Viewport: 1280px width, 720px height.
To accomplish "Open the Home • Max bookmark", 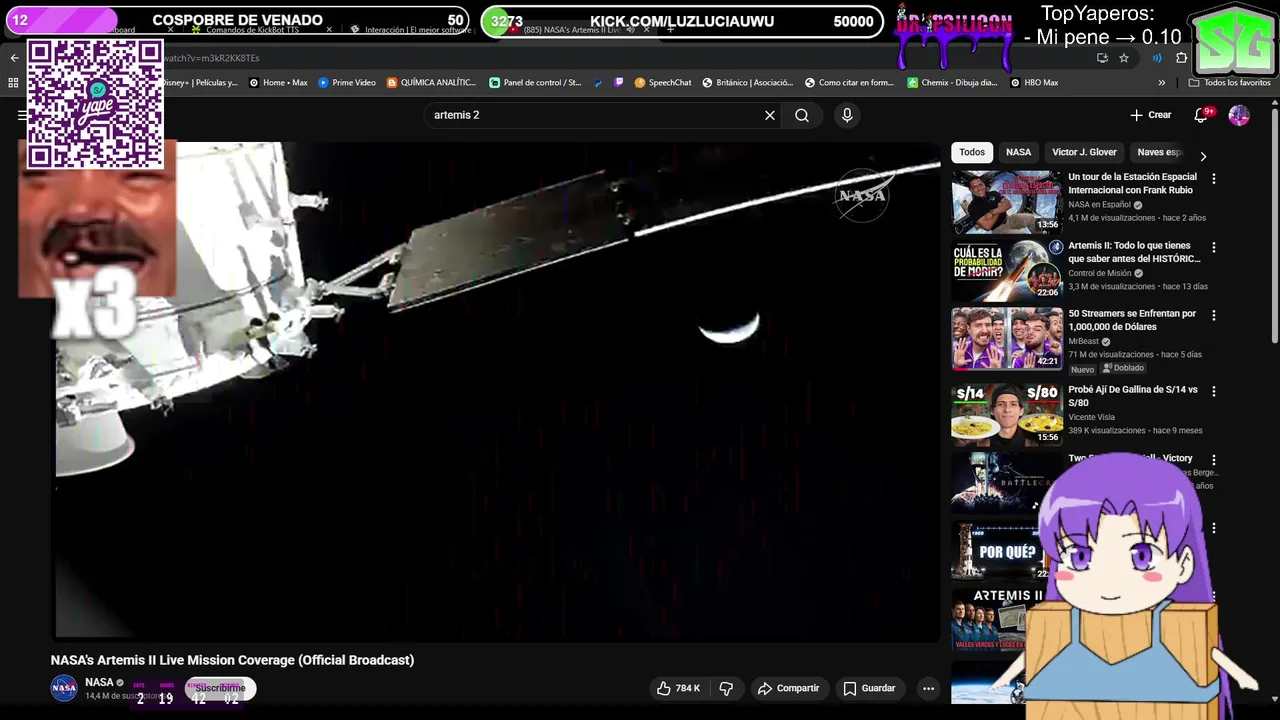I will pyautogui.click(x=278, y=83).
